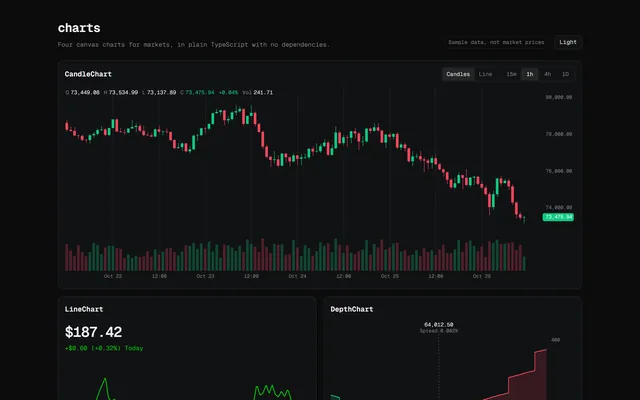
Task: Choose the 1h timeframe
Action: [x=530, y=74]
